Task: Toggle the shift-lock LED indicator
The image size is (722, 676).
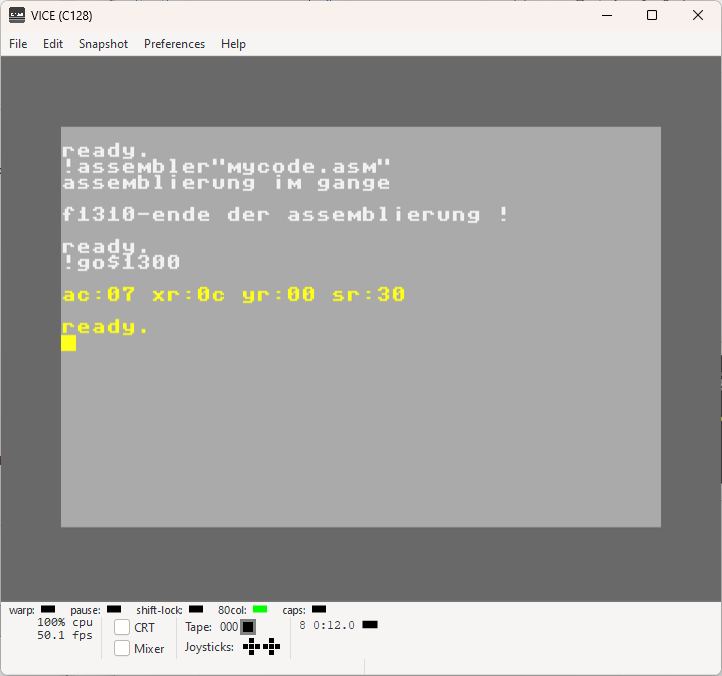Action: pos(196,609)
